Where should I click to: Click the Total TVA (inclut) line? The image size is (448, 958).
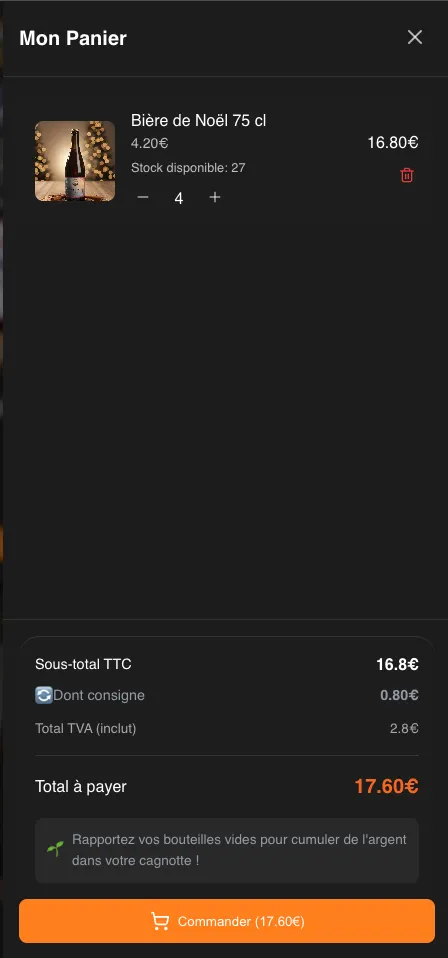(227, 728)
